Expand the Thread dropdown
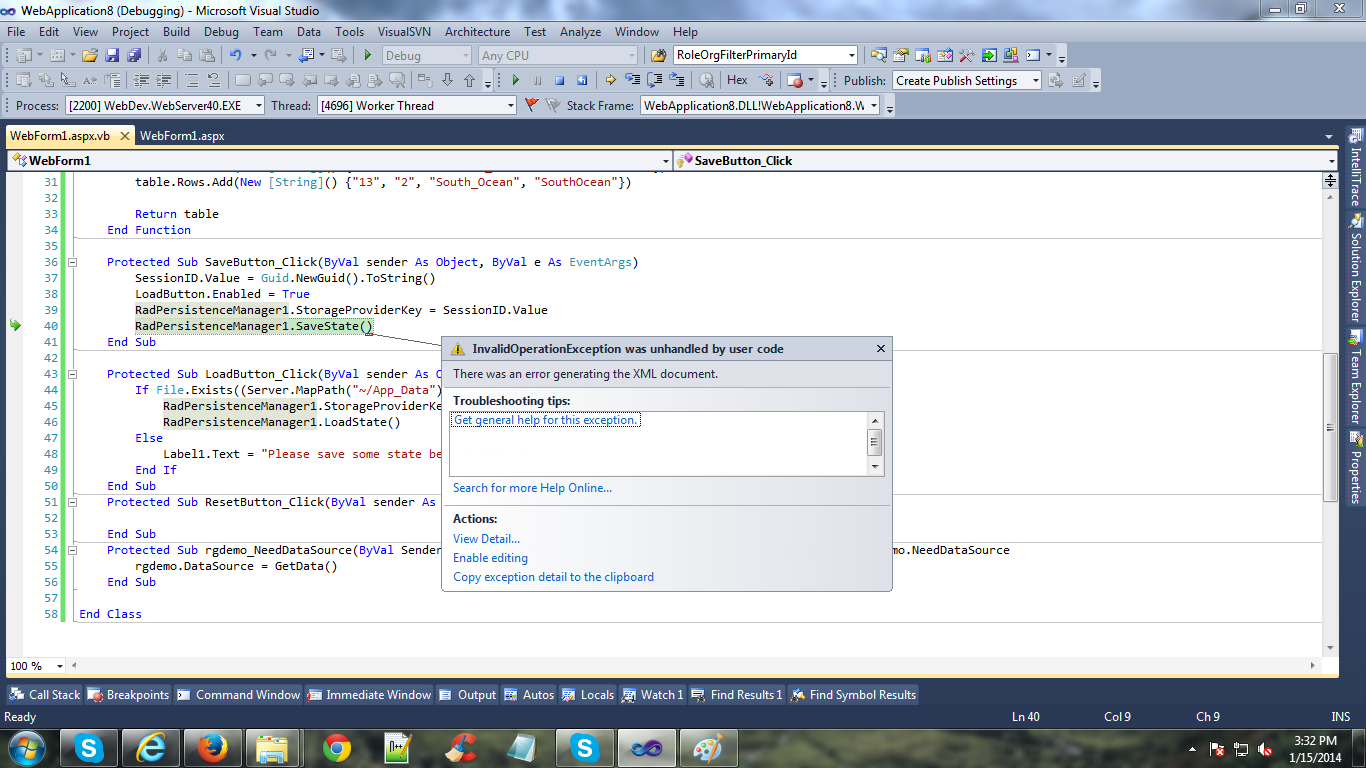 point(510,106)
